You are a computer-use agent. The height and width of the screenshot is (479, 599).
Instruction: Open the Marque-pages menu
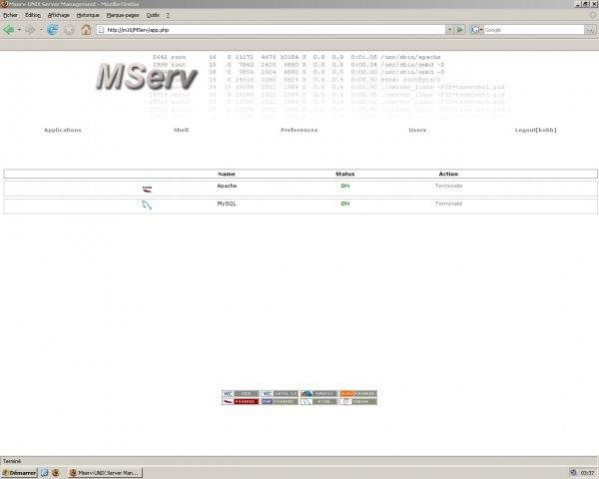click(123, 15)
